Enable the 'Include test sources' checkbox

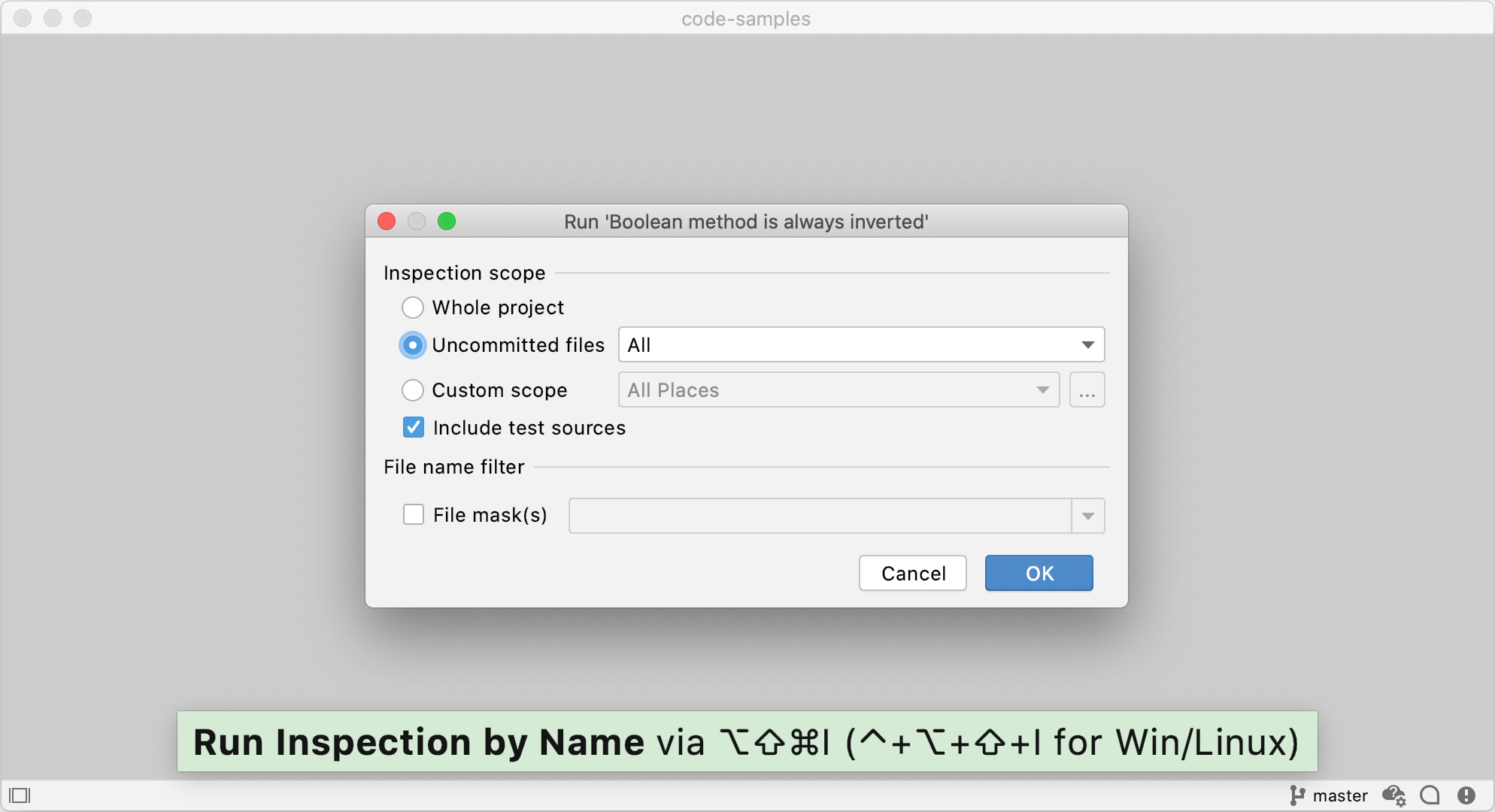pos(413,429)
